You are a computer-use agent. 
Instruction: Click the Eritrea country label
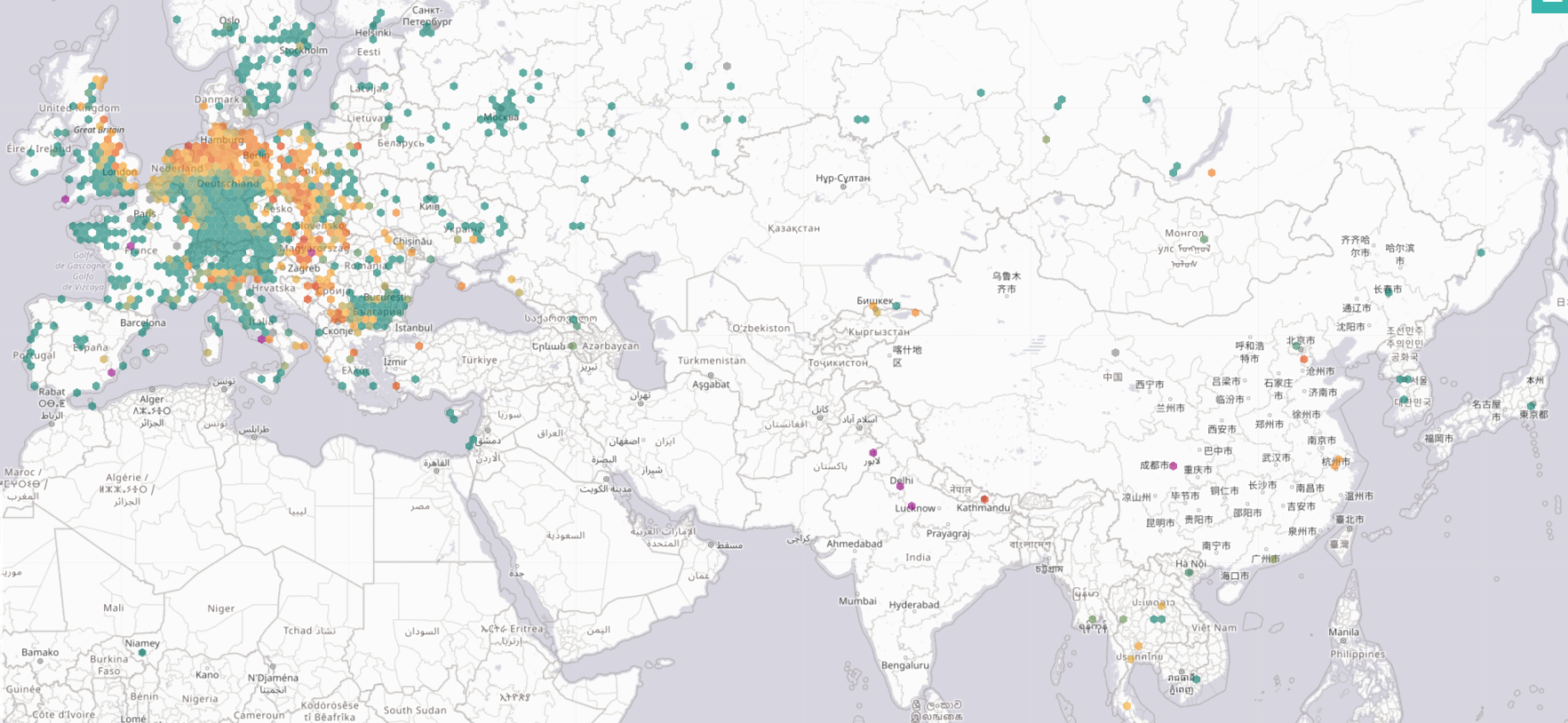527,629
